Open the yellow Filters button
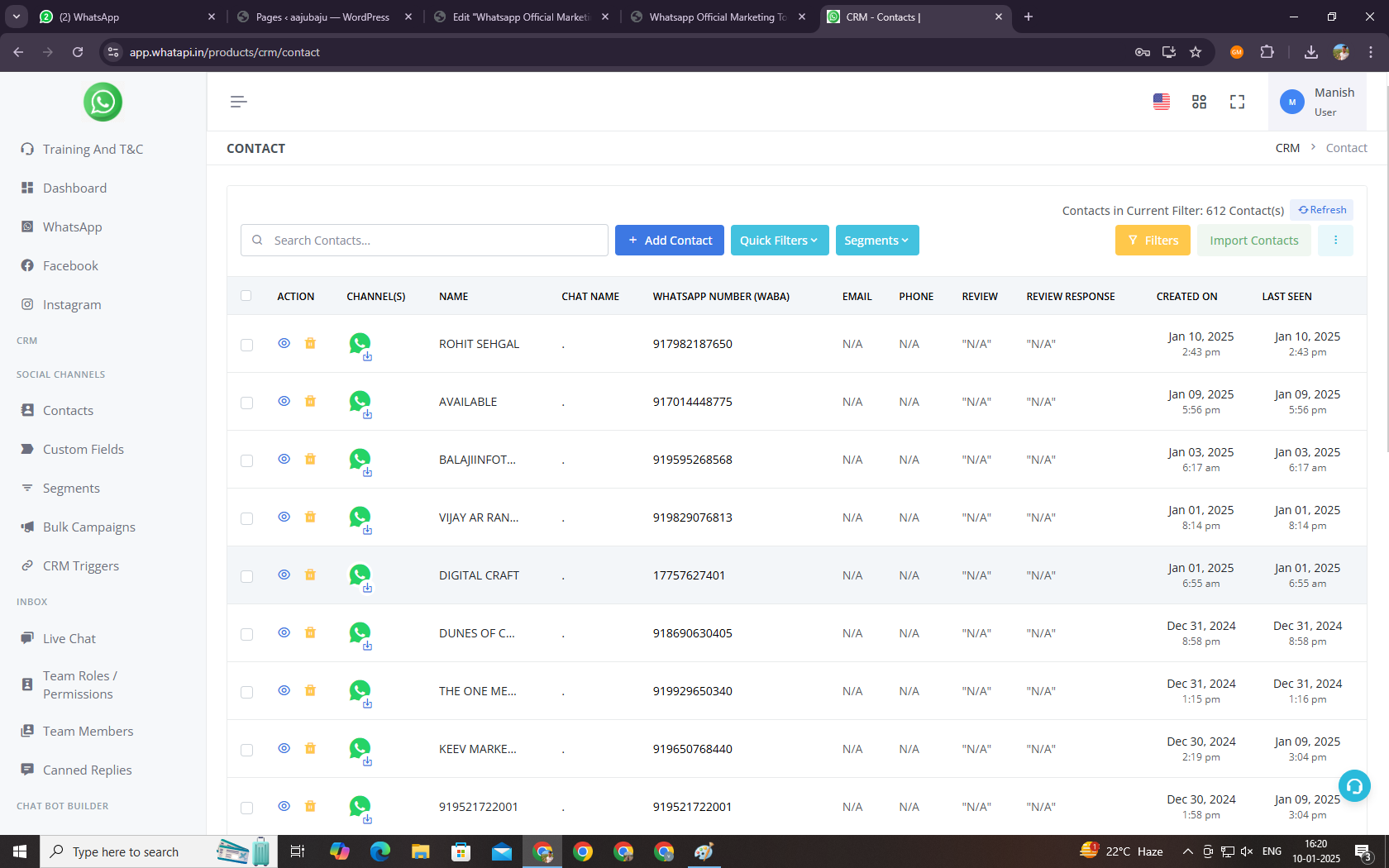Image resolution: width=1389 pixels, height=868 pixels. tap(1153, 240)
